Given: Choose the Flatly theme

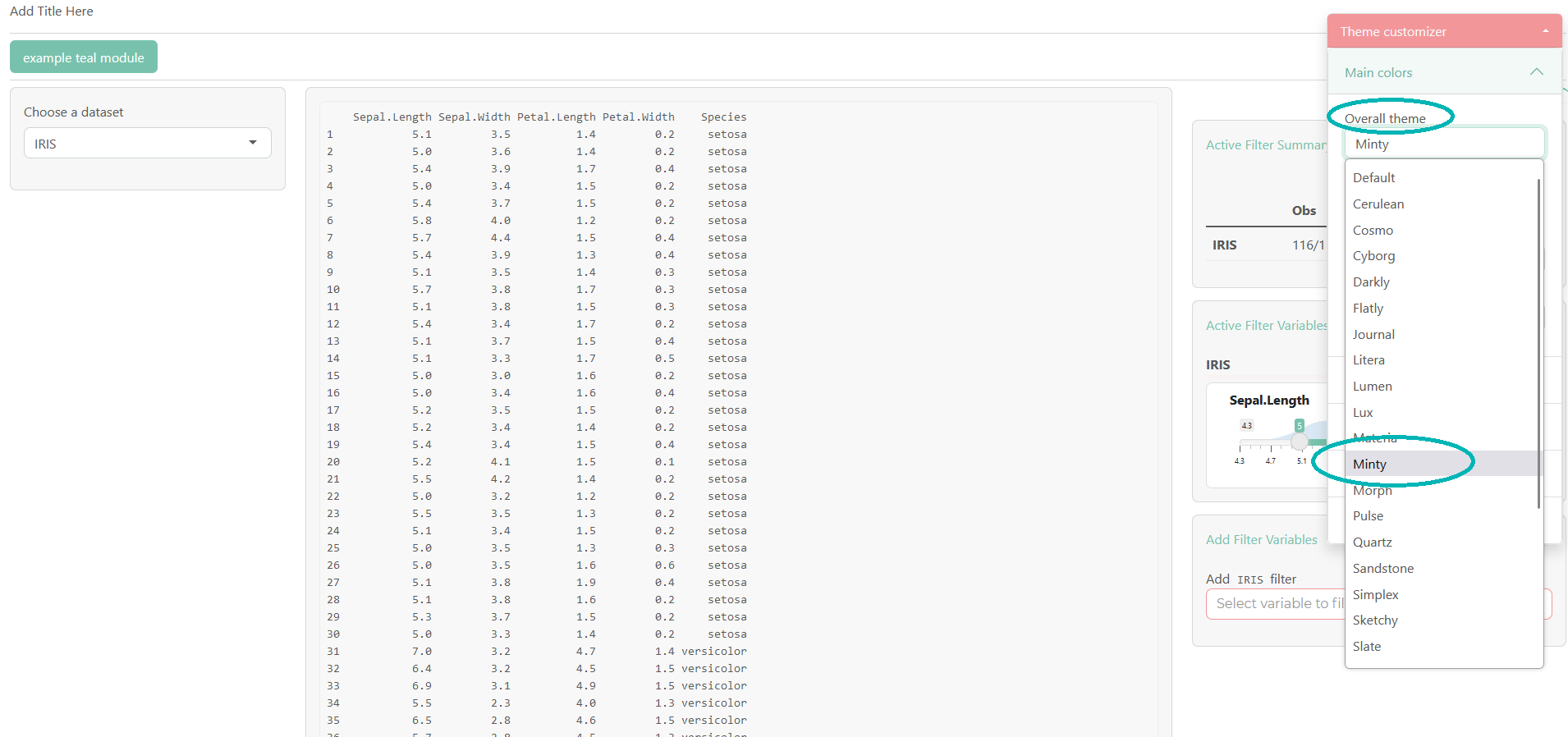Looking at the screenshot, I should 1368,309.
